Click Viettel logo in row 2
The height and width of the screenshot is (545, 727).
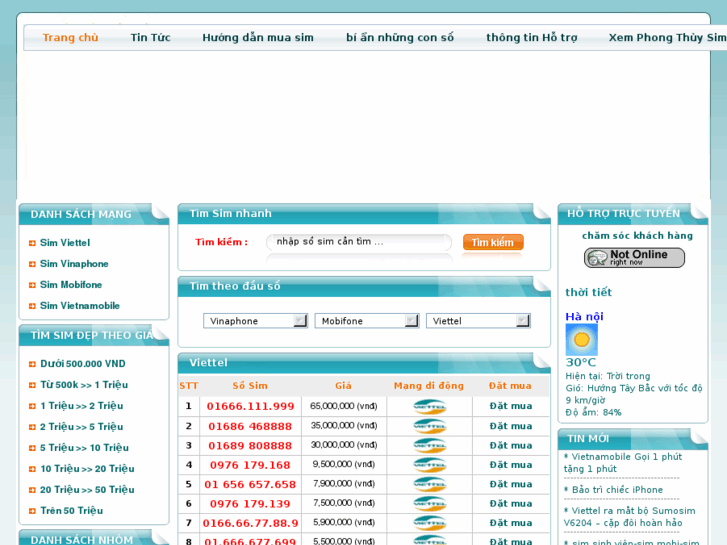[430, 426]
